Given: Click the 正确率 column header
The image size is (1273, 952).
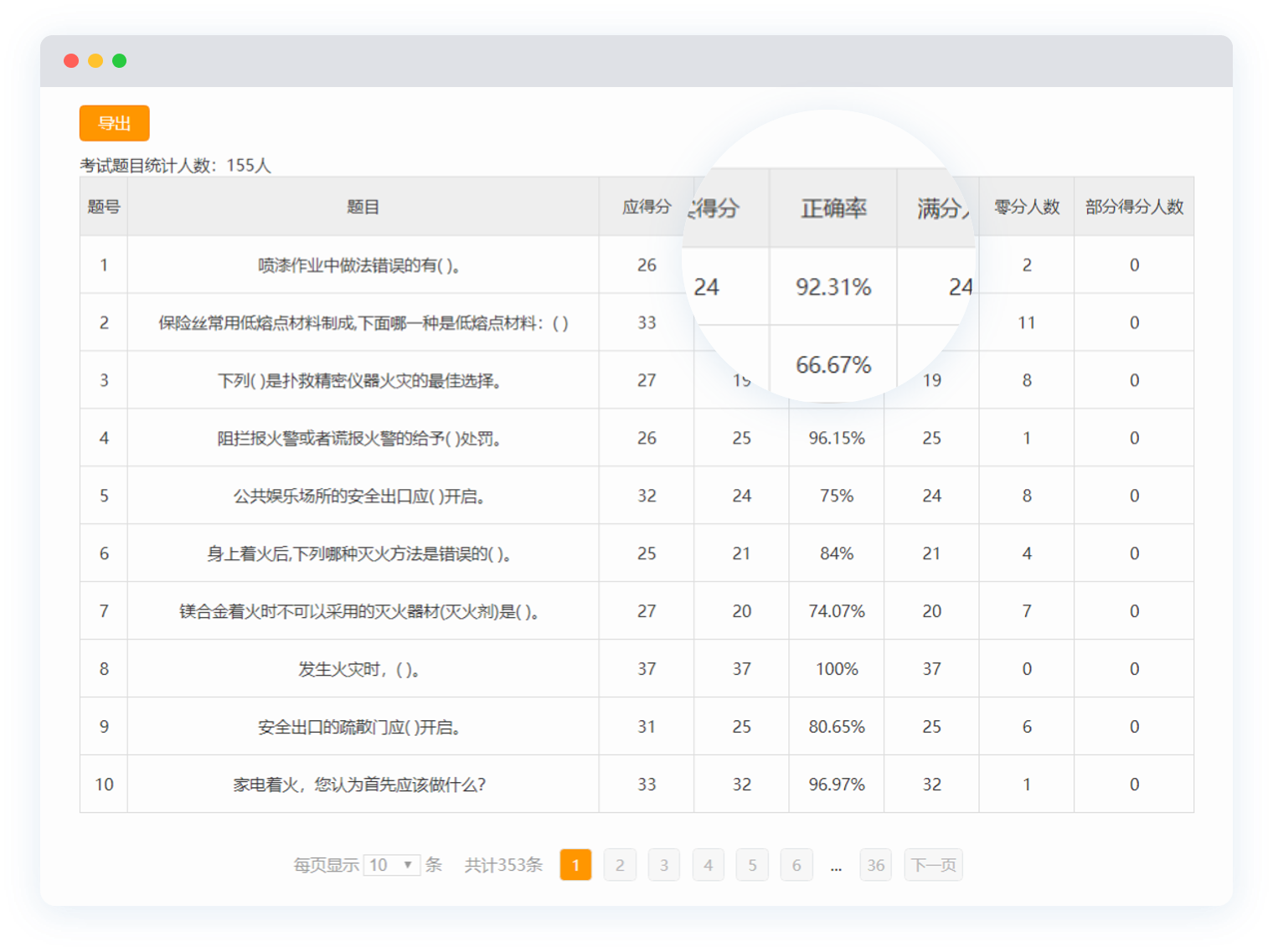Looking at the screenshot, I should click(833, 208).
